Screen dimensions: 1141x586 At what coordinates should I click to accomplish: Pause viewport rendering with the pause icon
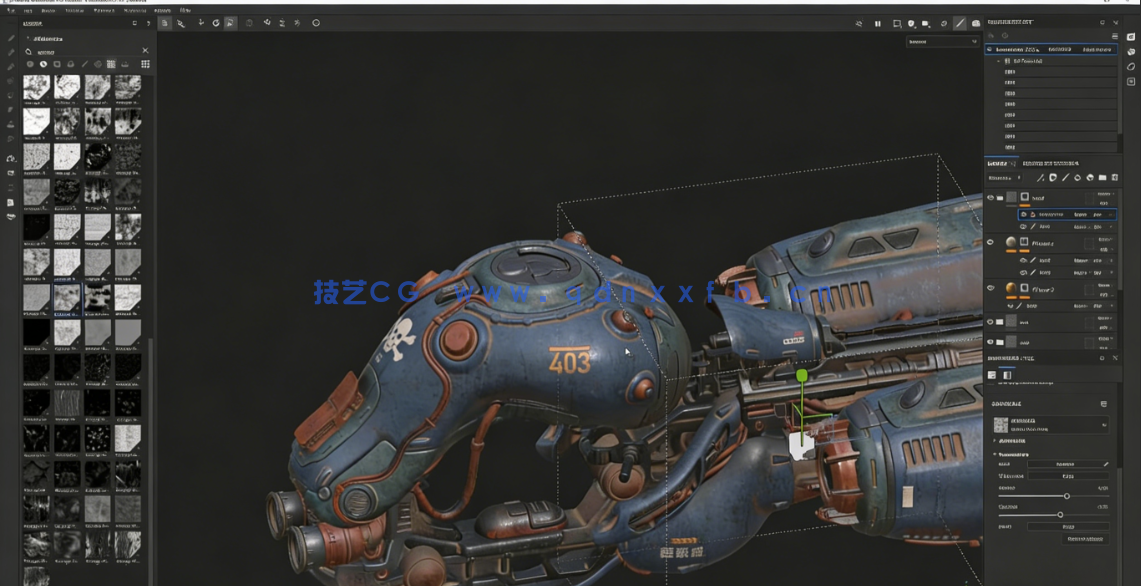[x=878, y=23]
